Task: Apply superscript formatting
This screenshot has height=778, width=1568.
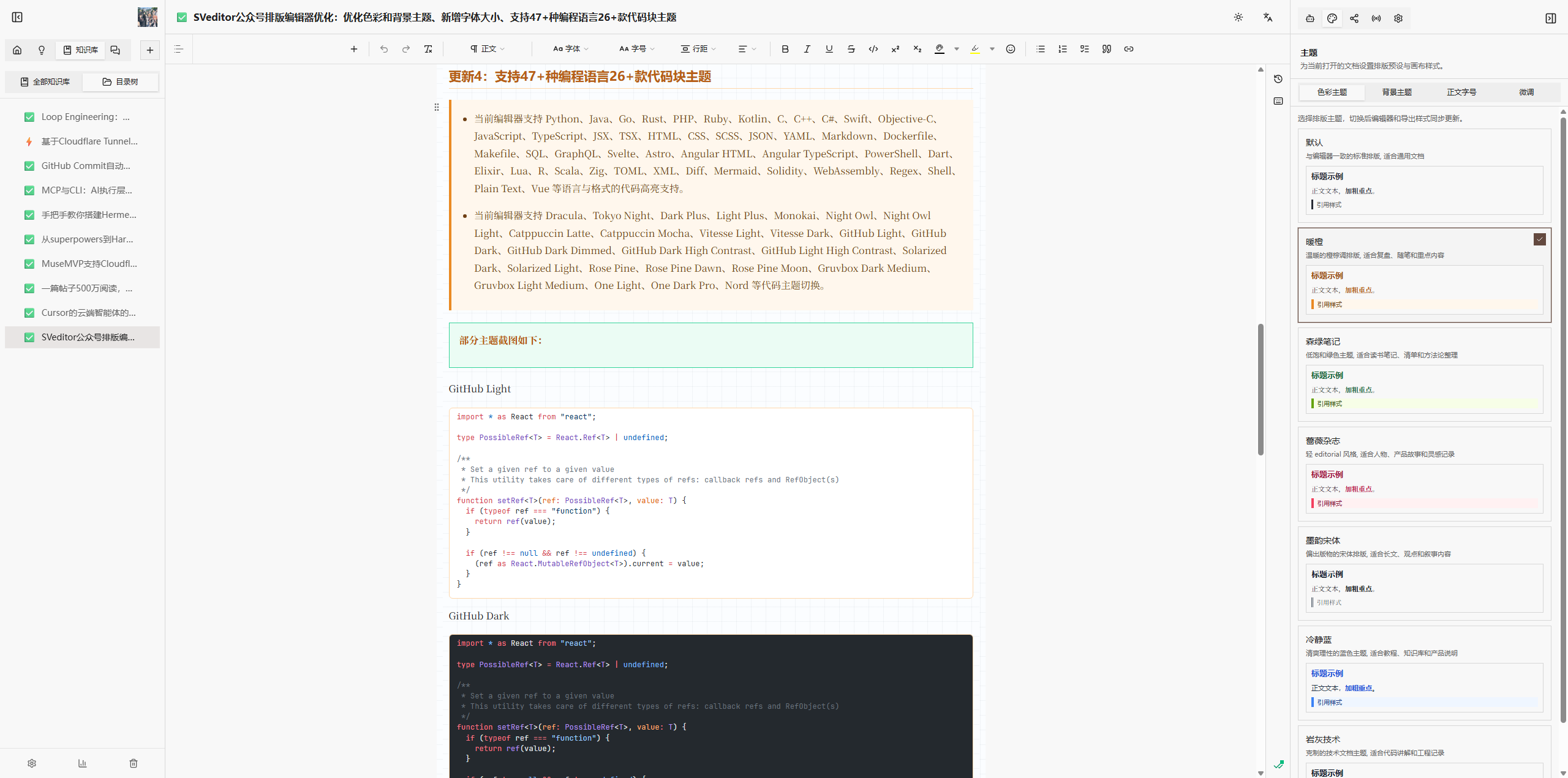Action: pos(895,49)
